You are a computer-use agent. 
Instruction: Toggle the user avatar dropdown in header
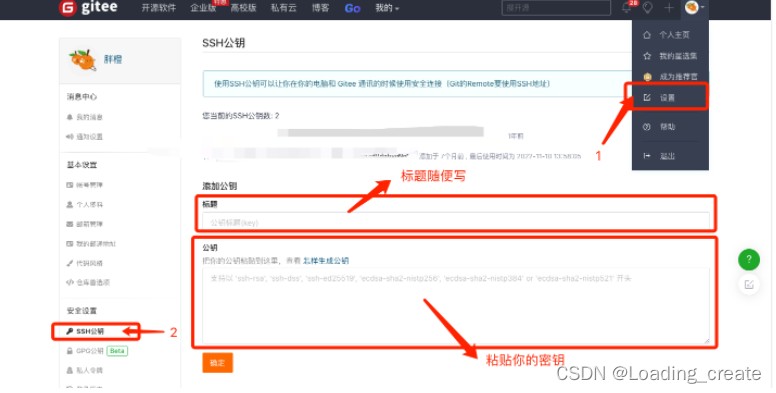point(695,7)
